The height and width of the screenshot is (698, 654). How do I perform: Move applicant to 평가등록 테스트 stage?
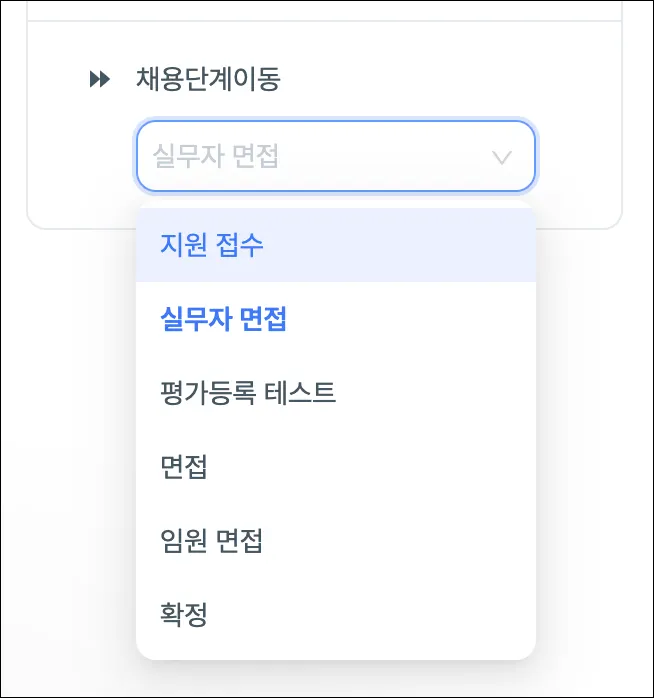(x=248, y=393)
